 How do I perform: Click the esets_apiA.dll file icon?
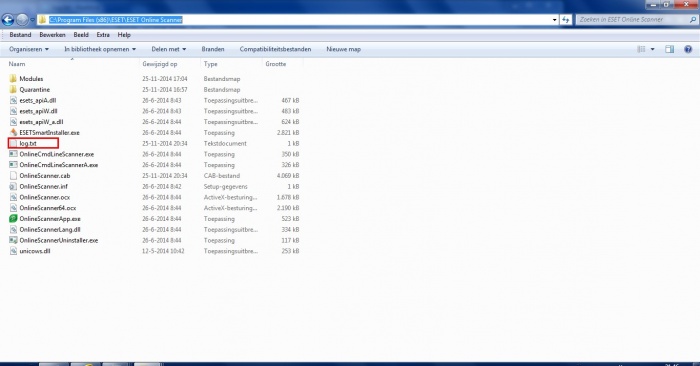click(x=13, y=100)
